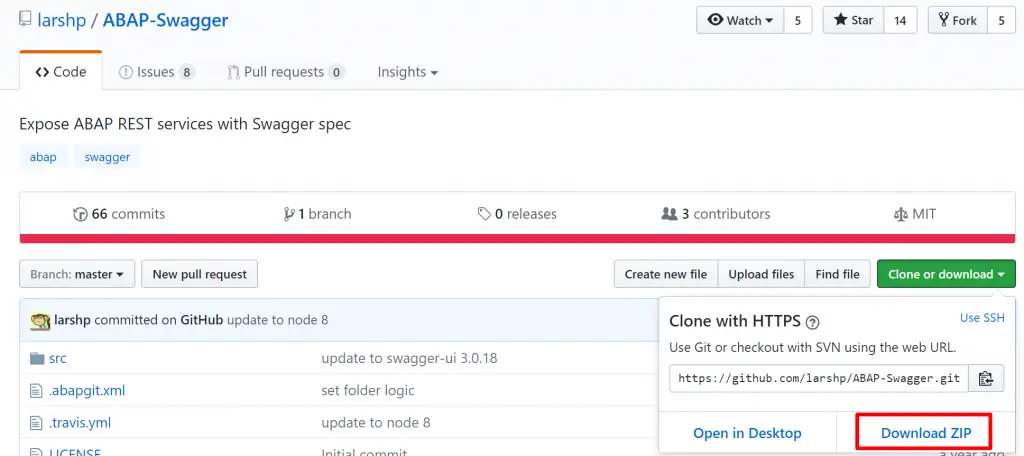Image resolution: width=1024 pixels, height=456 pixels.
Task: Open the src folder
Action: (57, 358)
